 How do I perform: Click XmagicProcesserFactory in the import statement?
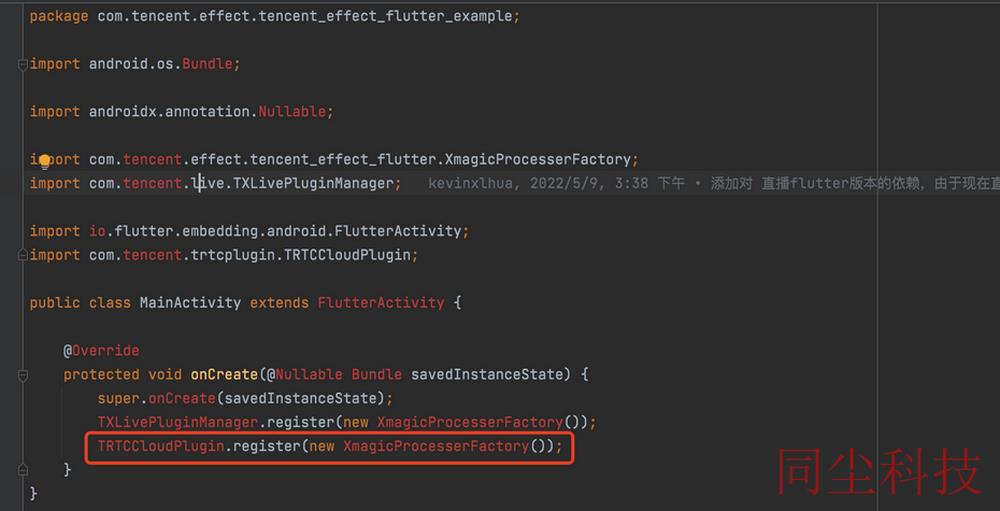[x=538, y=159]
